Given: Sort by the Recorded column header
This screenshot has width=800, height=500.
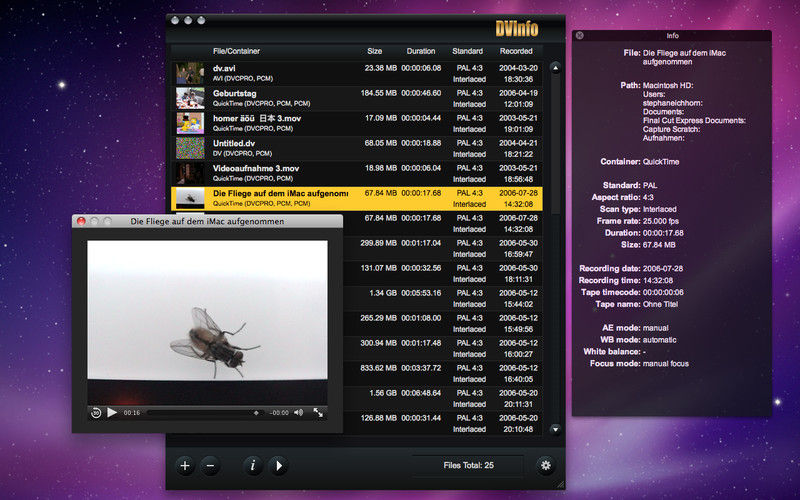Looking at the screenshot, I should pos(516,51).
